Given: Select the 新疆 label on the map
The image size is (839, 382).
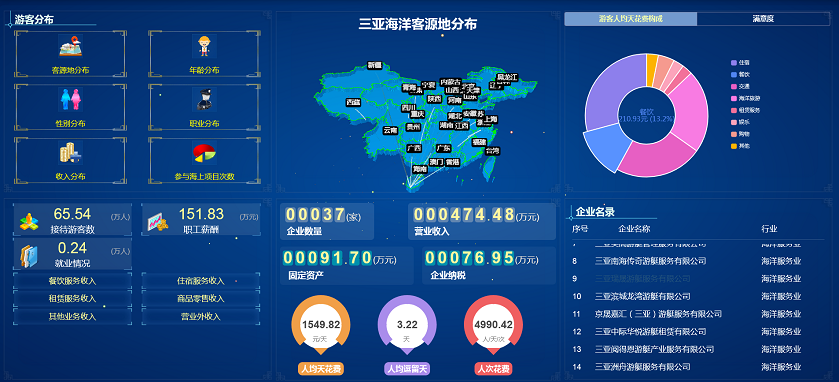Looking at the screenshot, I should pos(375,65).
